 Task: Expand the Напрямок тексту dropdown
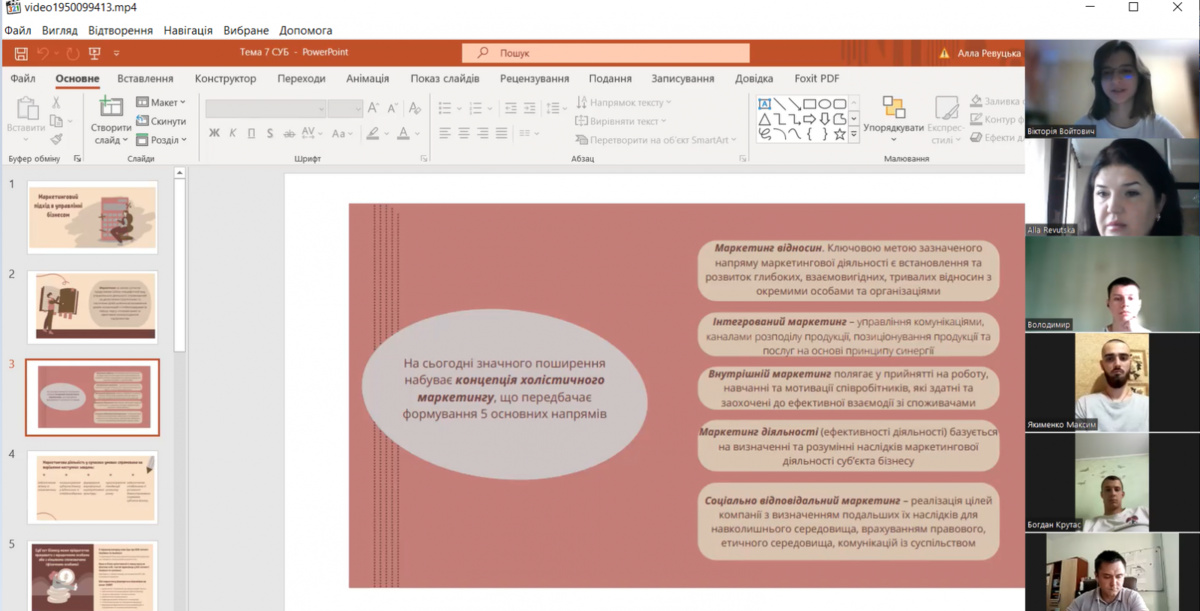(623, 102)
